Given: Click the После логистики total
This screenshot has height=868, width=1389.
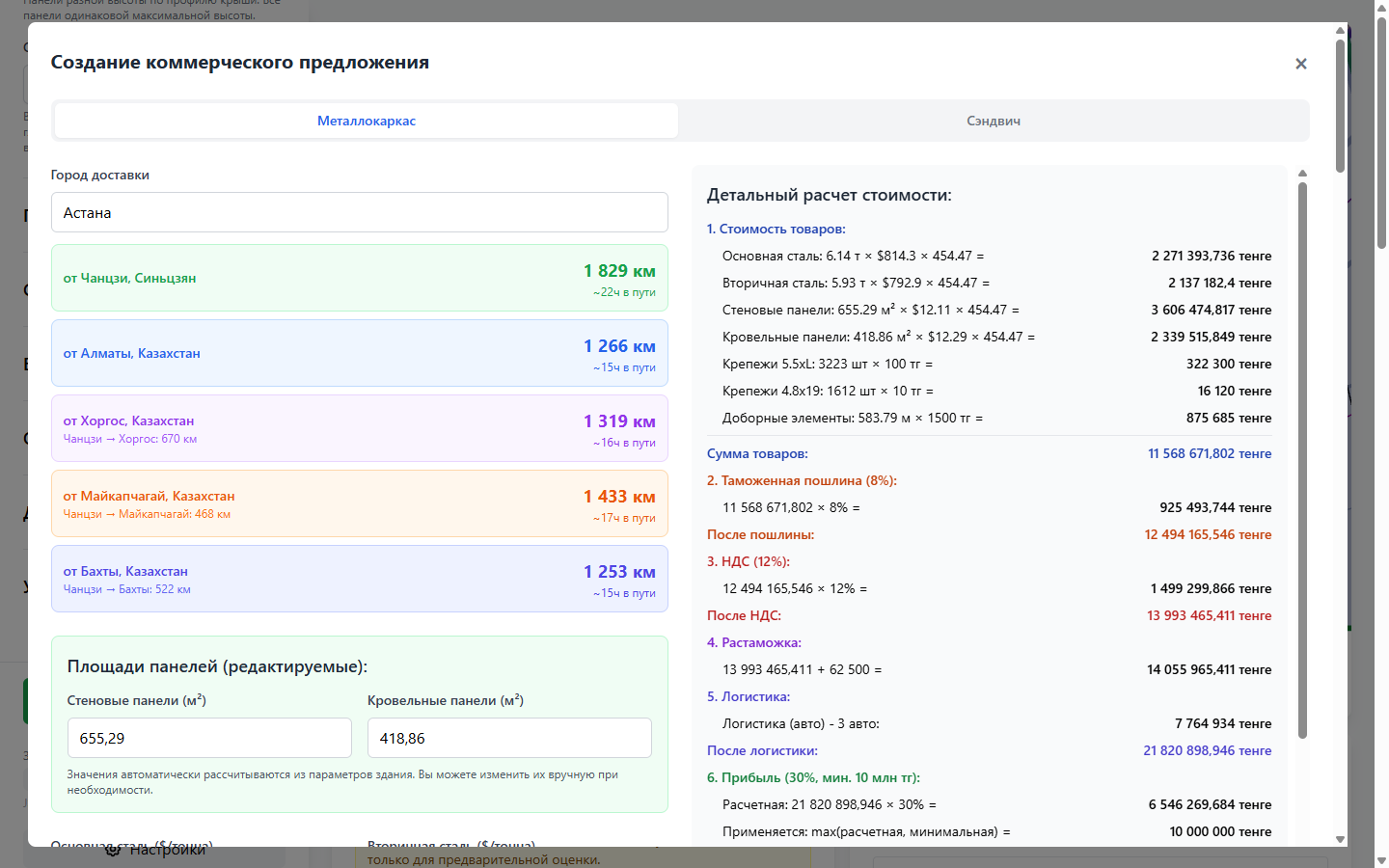Looking at the screenshot, I should 1208,750.
